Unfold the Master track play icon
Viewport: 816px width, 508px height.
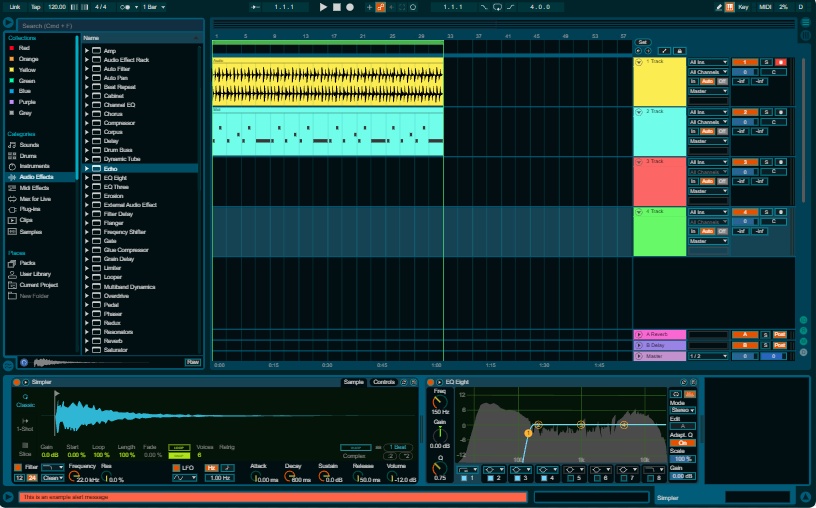(639, 356)
